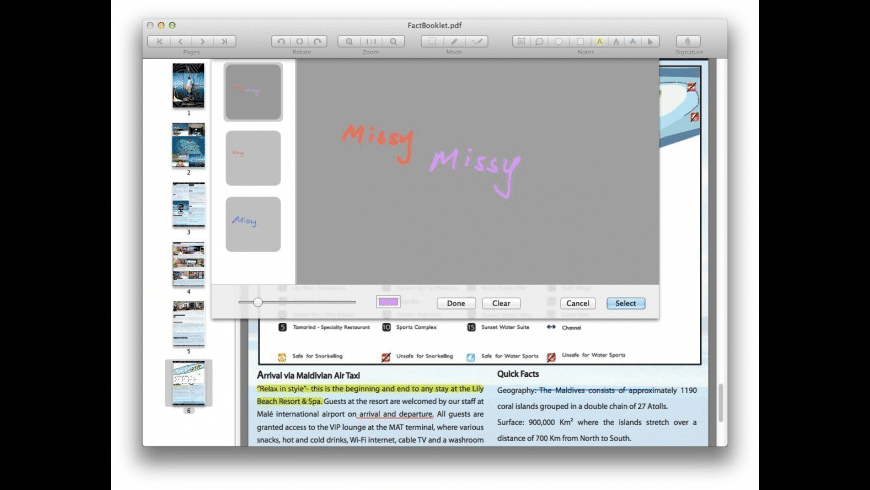Add a speech bubble note

coord(540,42)
